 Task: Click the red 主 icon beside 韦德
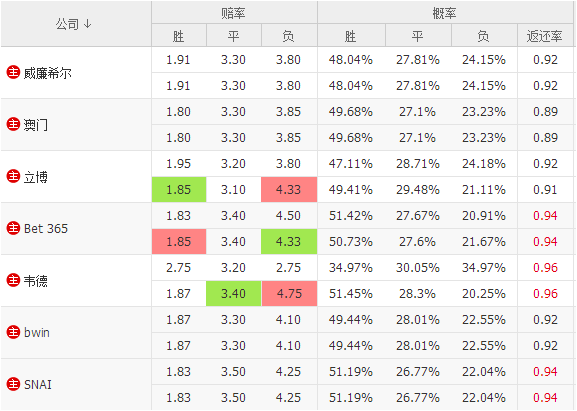pos(13,280)
